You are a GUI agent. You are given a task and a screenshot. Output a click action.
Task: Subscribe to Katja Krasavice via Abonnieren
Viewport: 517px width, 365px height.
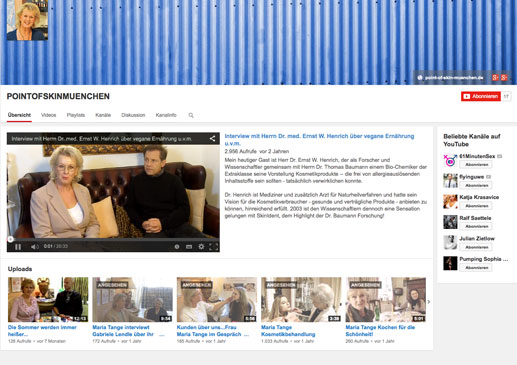click(476, 206)
